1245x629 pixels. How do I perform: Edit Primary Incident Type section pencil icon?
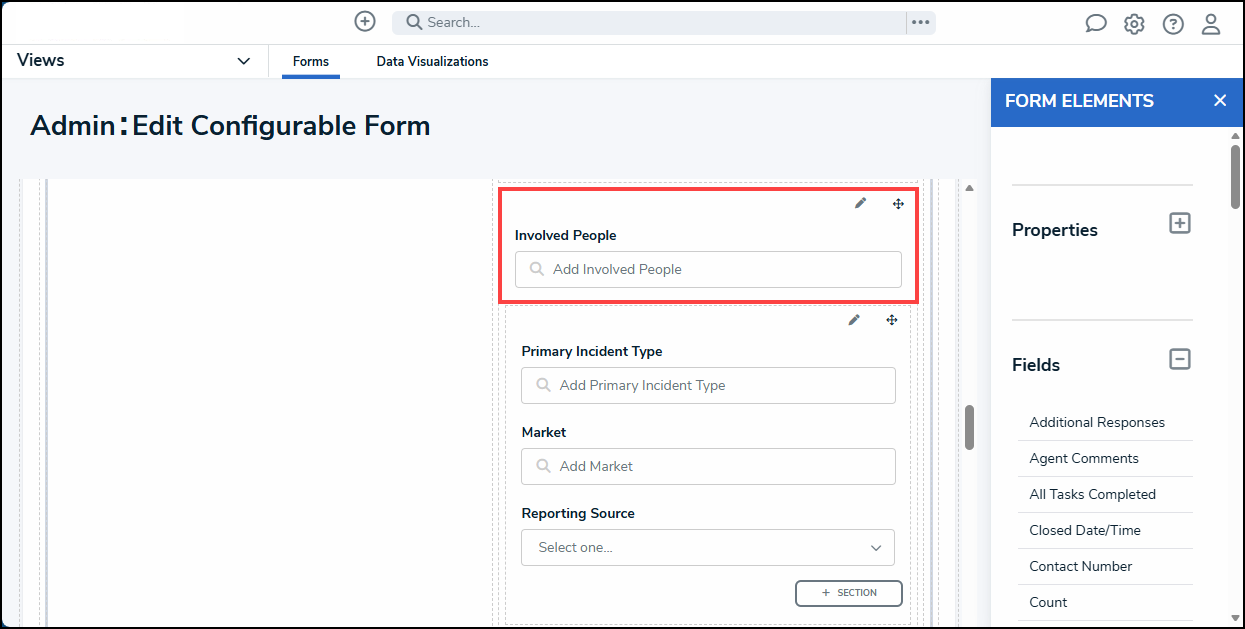(854, 320)
